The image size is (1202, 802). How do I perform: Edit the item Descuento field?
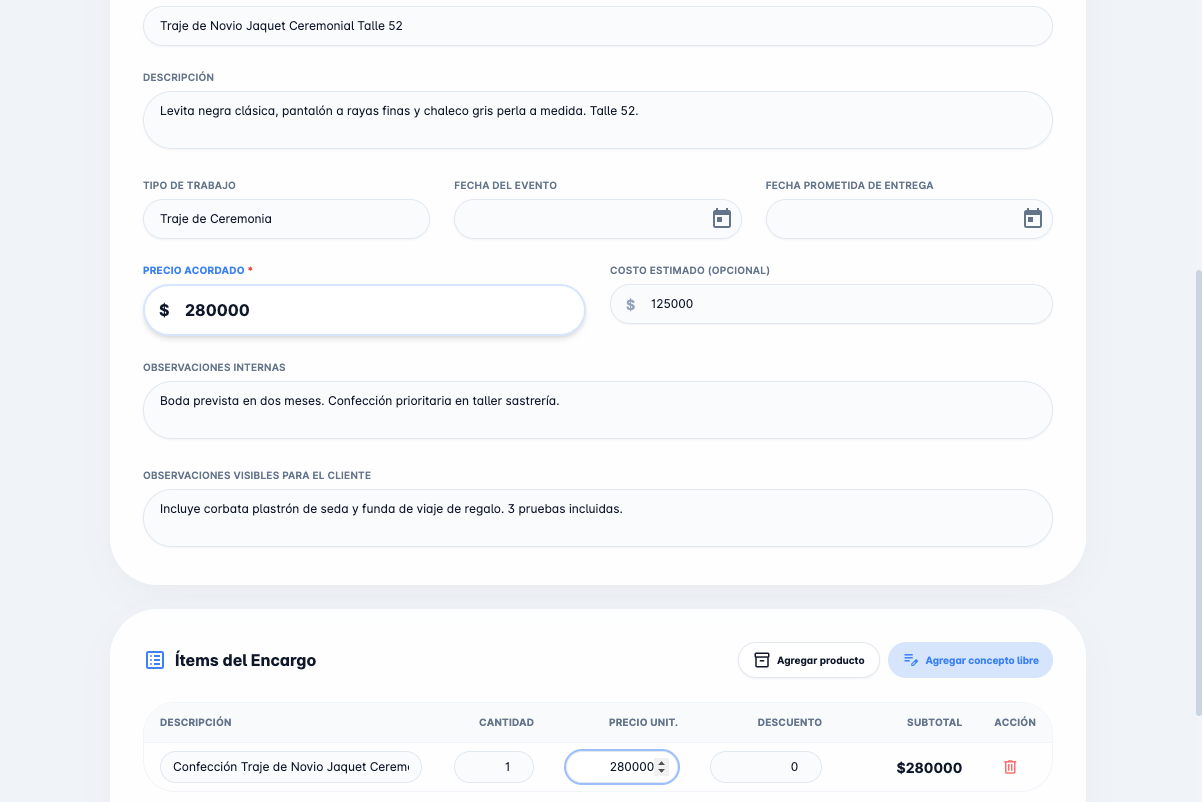[x=766, y=767]
